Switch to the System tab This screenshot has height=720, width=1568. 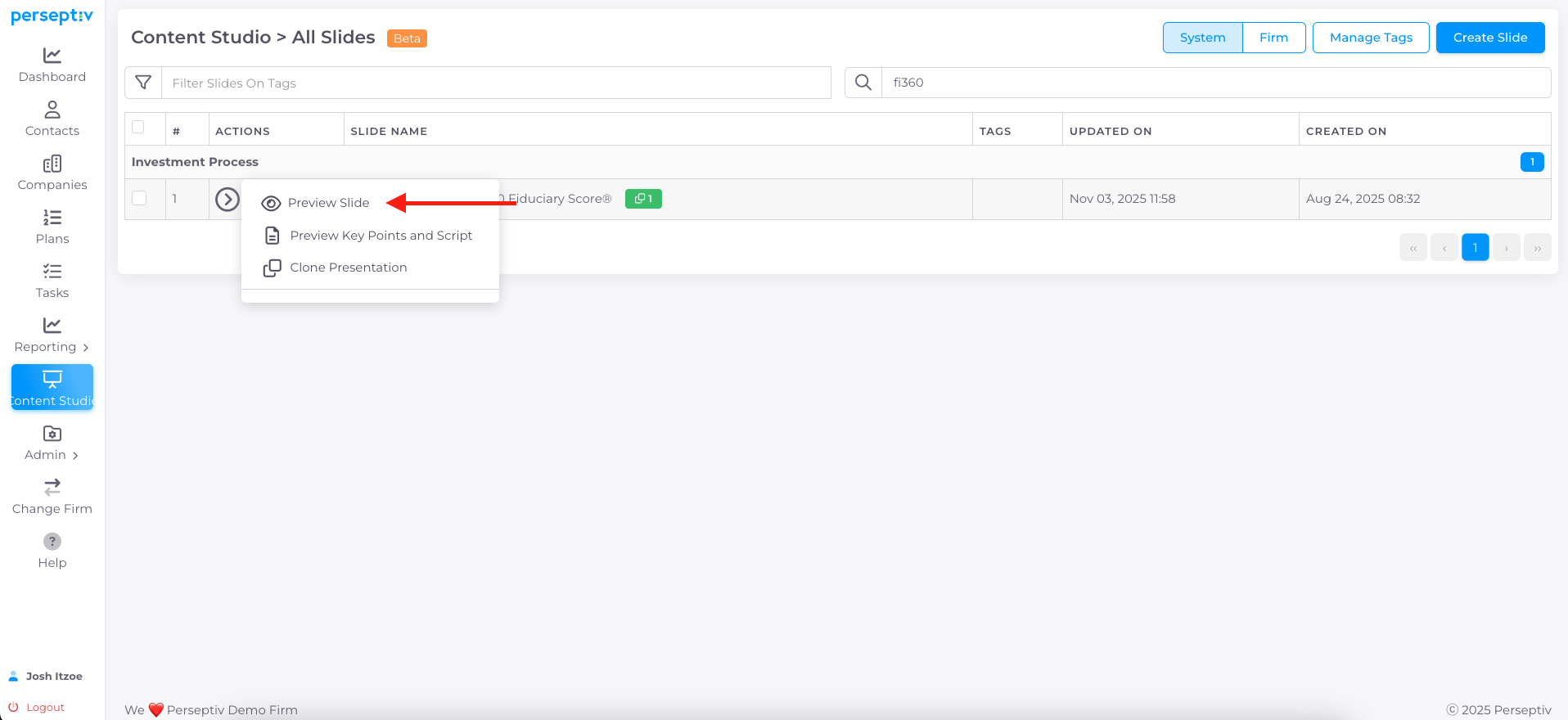coord(1202,38)
